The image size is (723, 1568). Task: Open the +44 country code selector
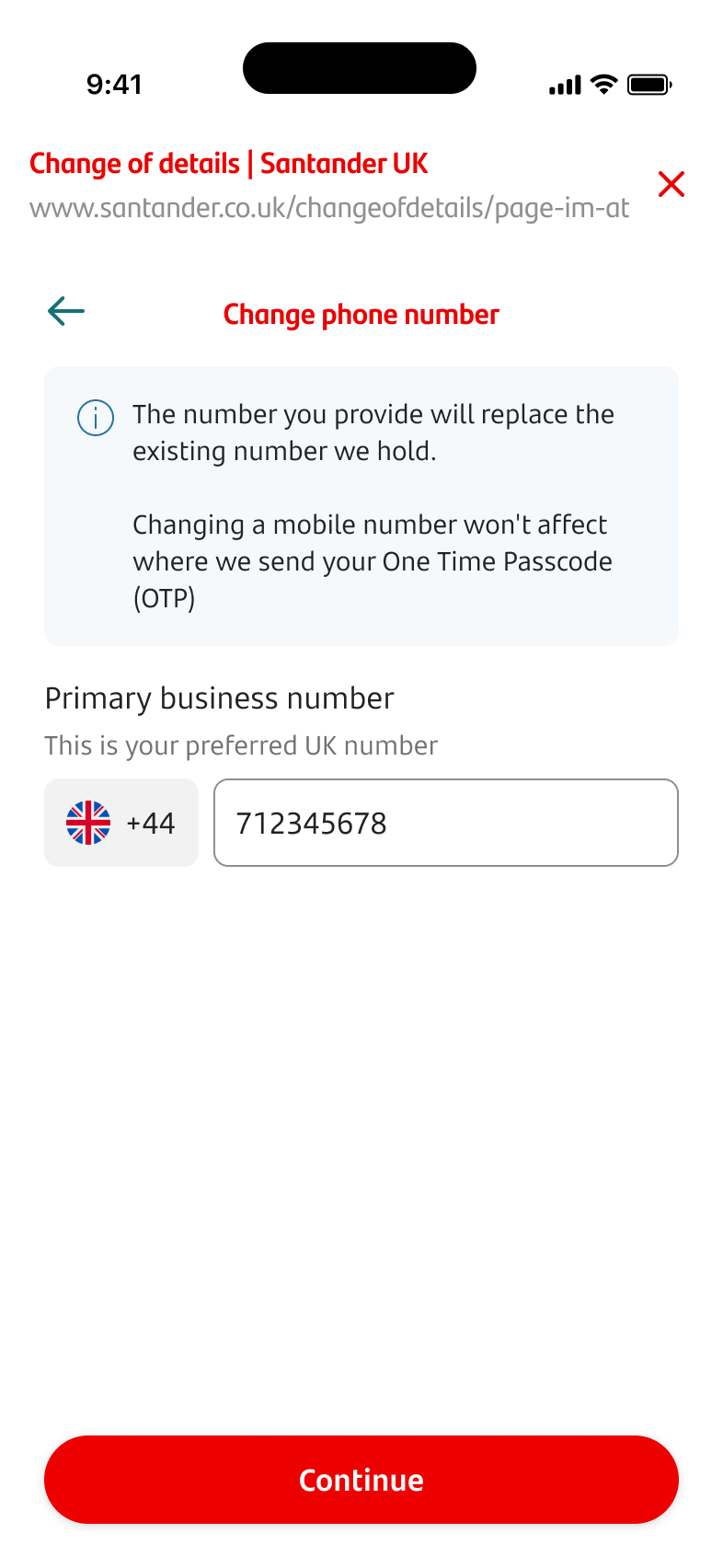[121, 823]
